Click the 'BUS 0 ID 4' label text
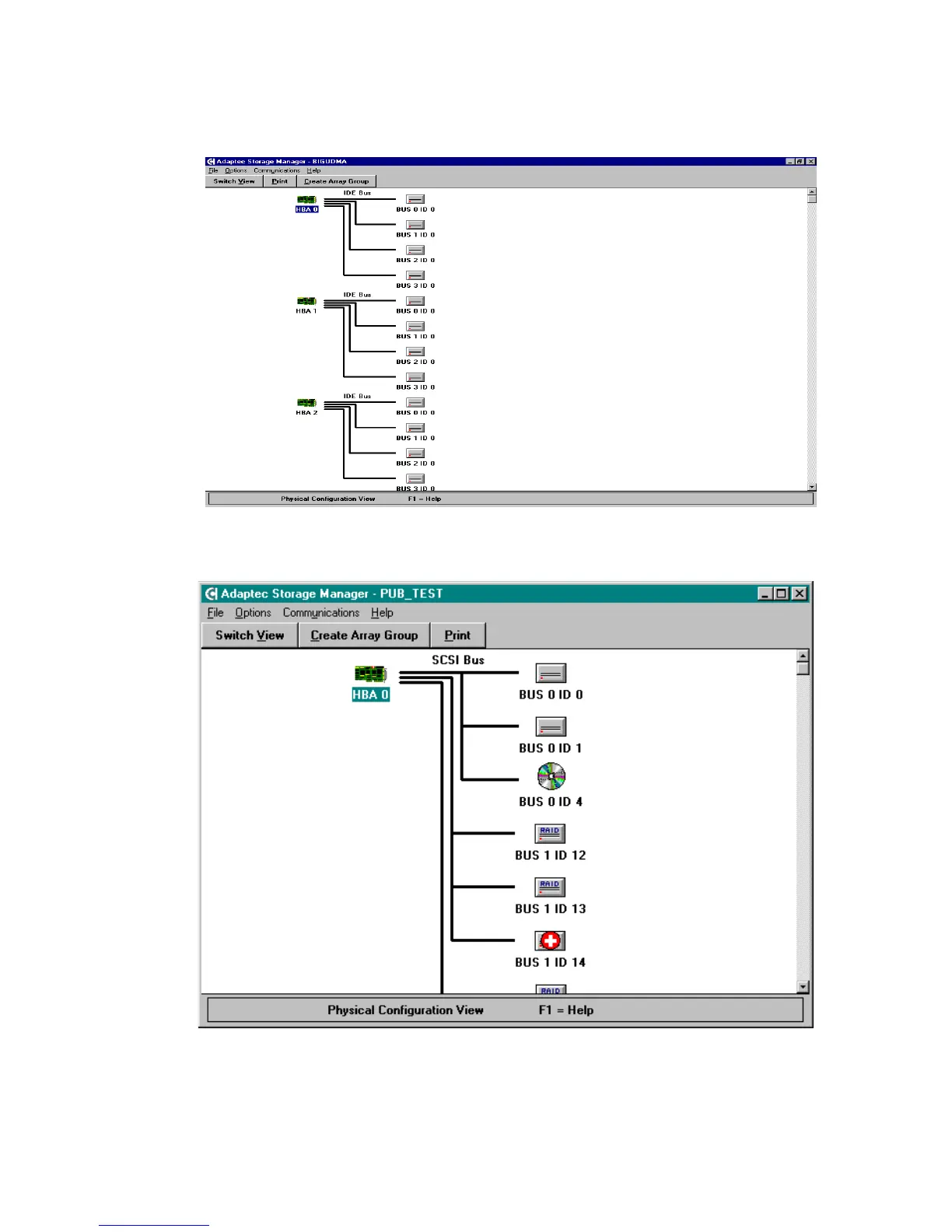 tap(551, 801)
